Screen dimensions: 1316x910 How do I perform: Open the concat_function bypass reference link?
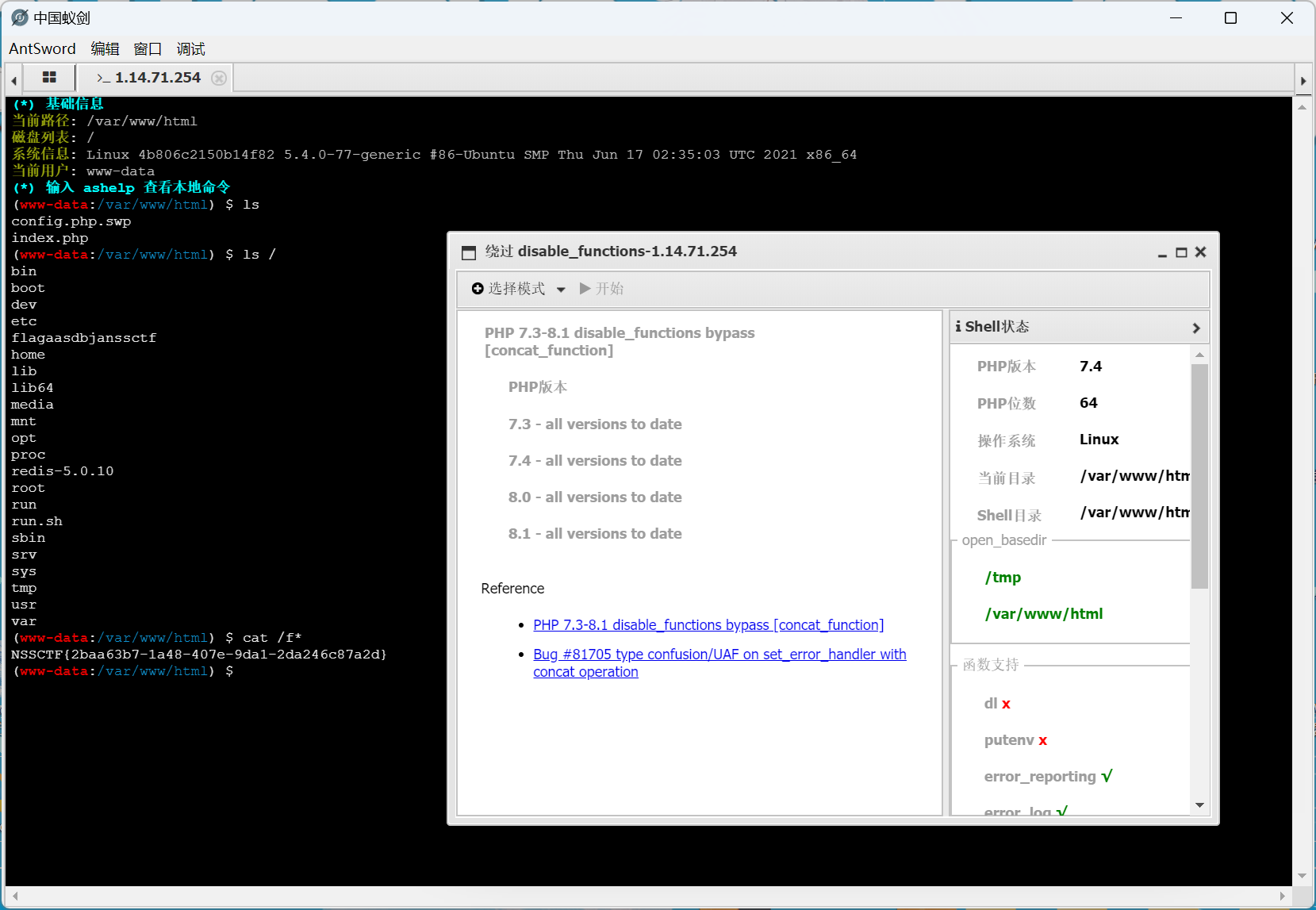tap(708, 625)
